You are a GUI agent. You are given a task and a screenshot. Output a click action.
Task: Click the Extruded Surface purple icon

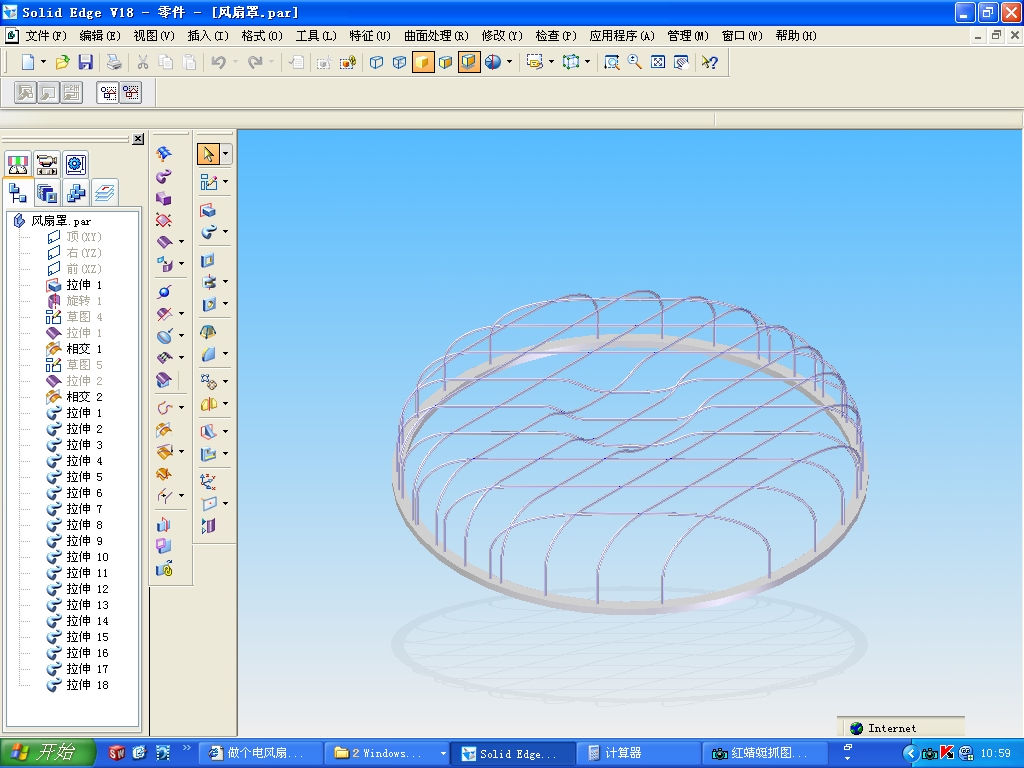164,242
